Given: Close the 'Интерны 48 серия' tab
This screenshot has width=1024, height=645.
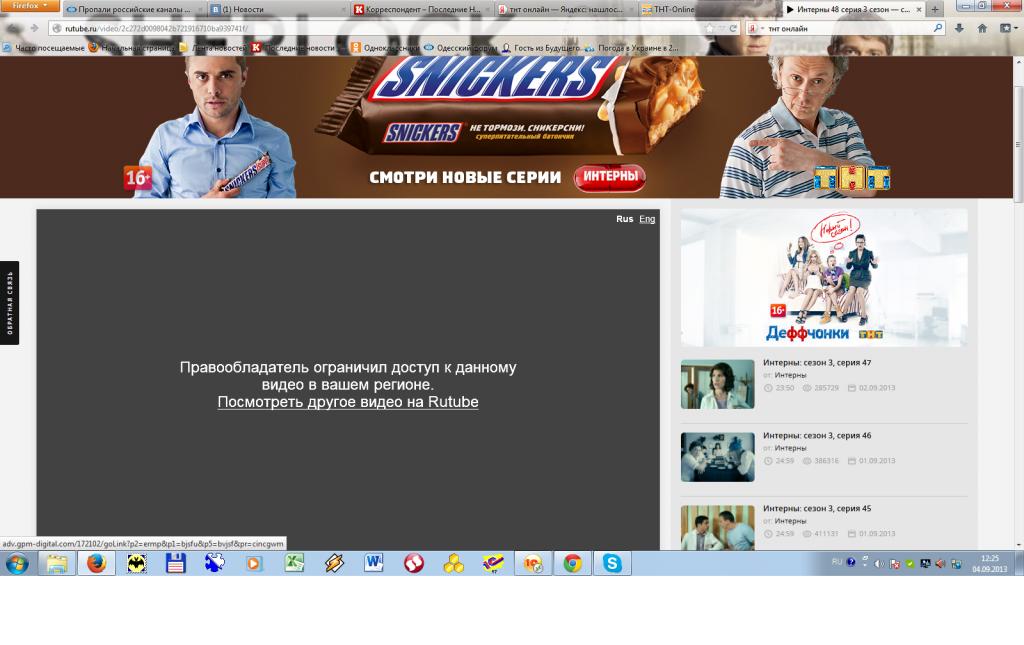Looking at the screenshot, I should pos(919,9).
